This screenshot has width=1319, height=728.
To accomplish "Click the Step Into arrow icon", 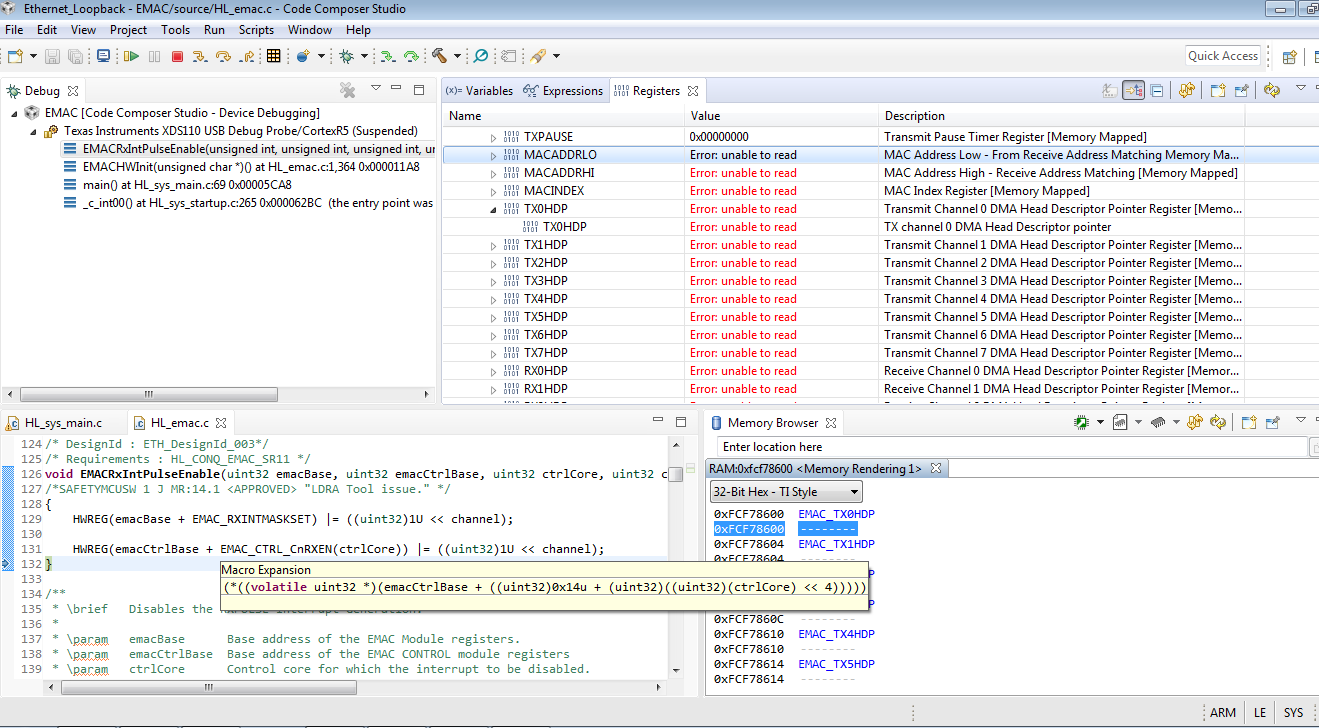I will (x=202, y=57).
